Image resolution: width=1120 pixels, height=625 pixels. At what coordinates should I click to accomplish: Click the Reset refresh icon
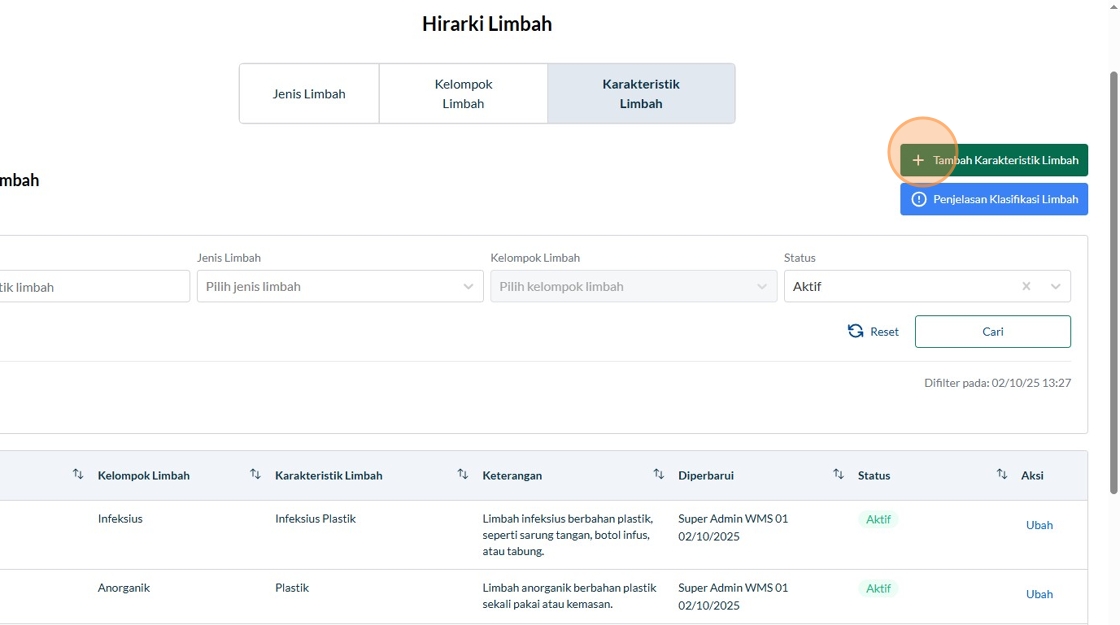pos(856,331)
